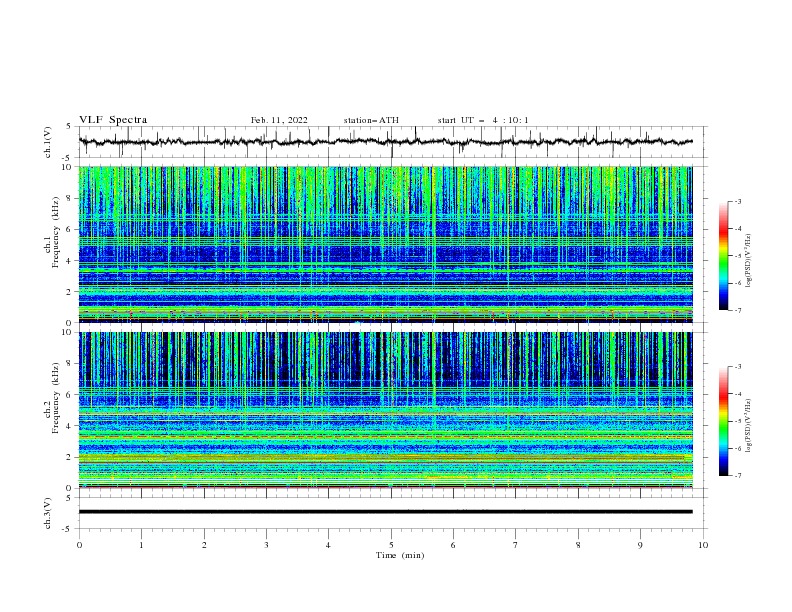Click the '-3' tick on ch.1 color bar
This screenshot has height=612, width=792.
click(737, 201)
